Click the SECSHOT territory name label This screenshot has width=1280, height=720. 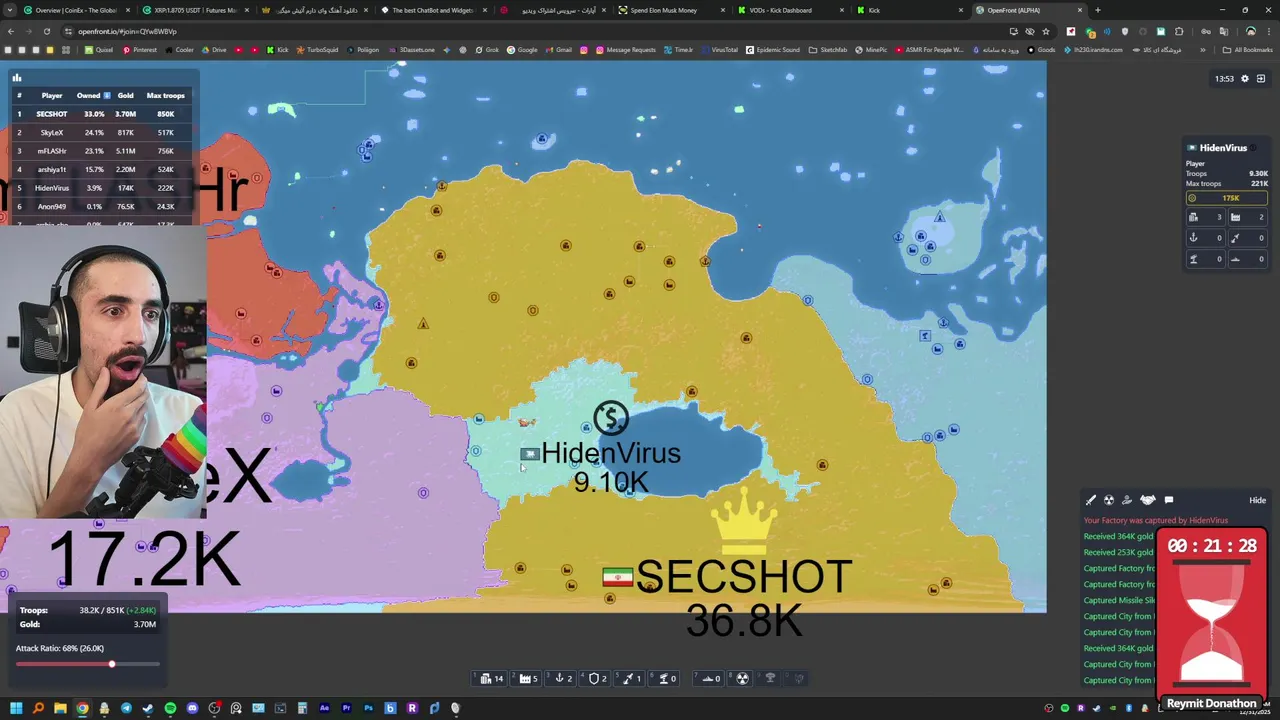tap(743, 577)
